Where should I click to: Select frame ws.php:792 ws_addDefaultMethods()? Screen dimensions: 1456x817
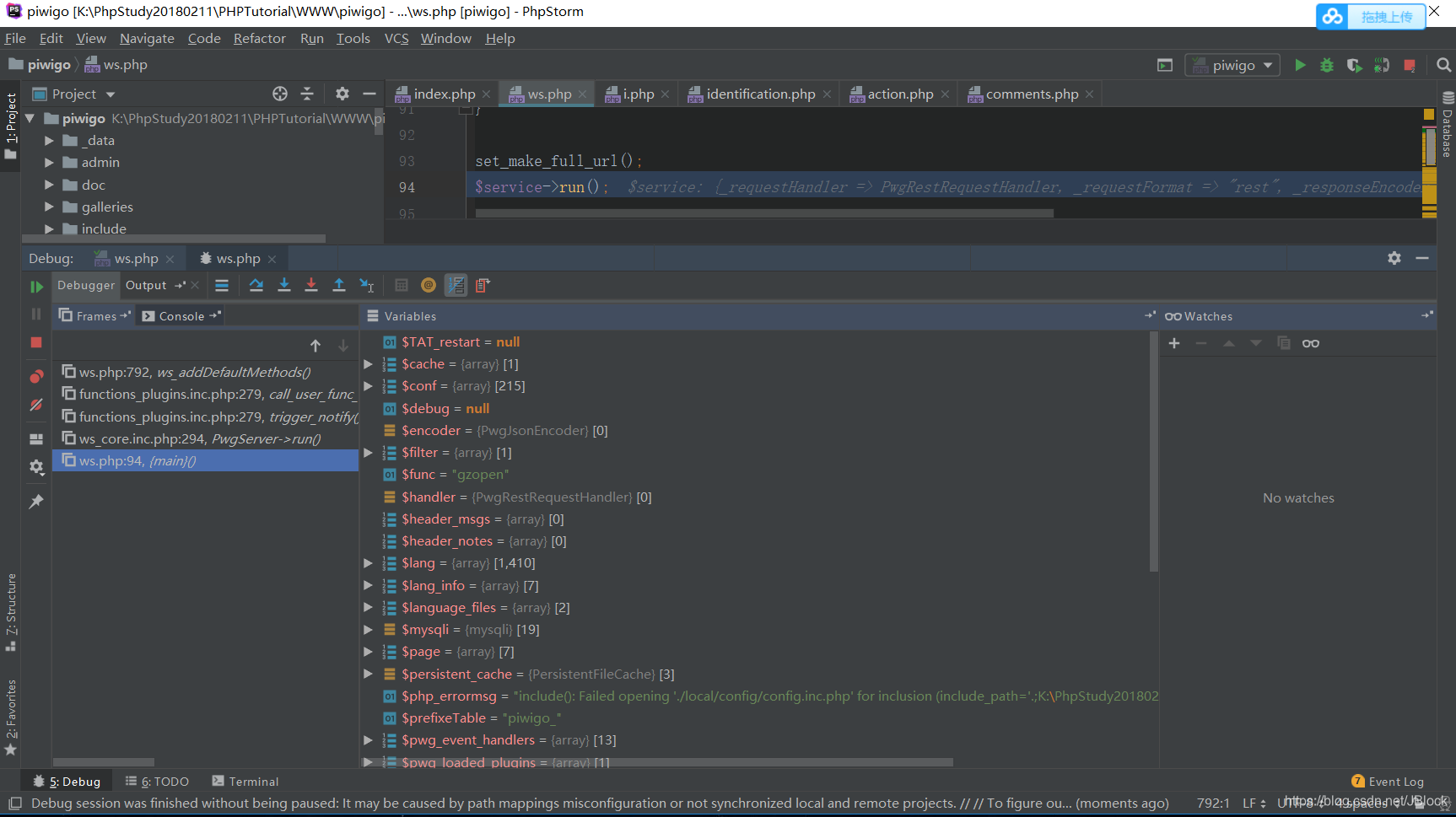205,373
